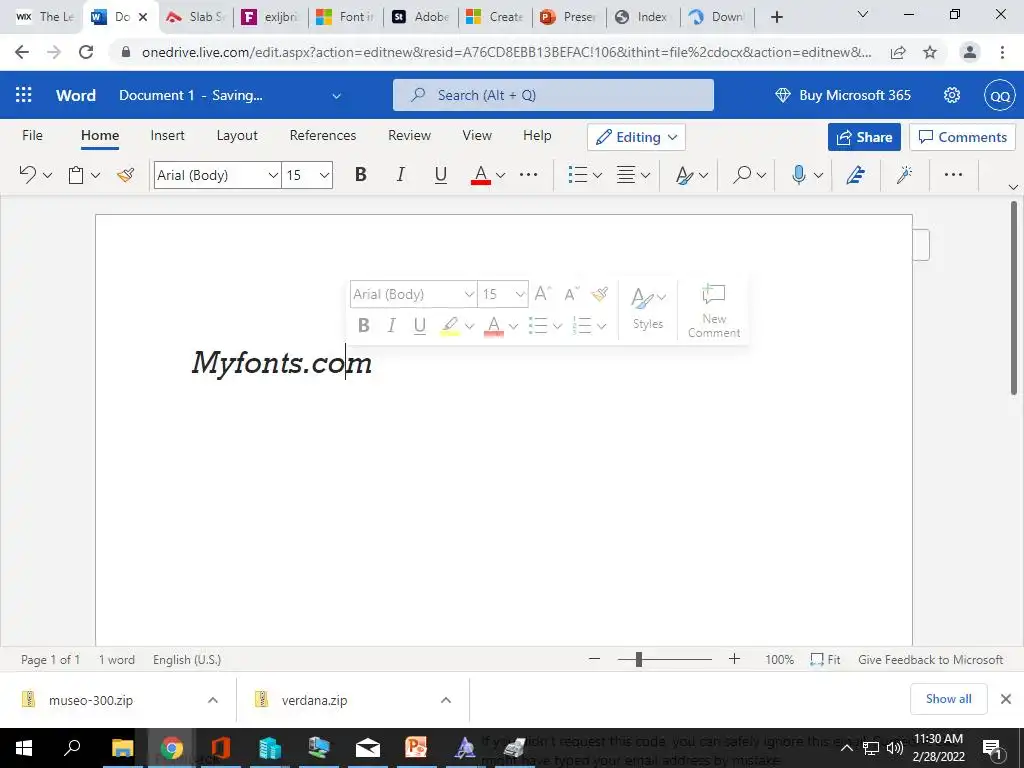Open Chrome from the Windows taskbar
Image resolution: width=1024 pixels, height=768 pixels.
(x=172, y=748)
